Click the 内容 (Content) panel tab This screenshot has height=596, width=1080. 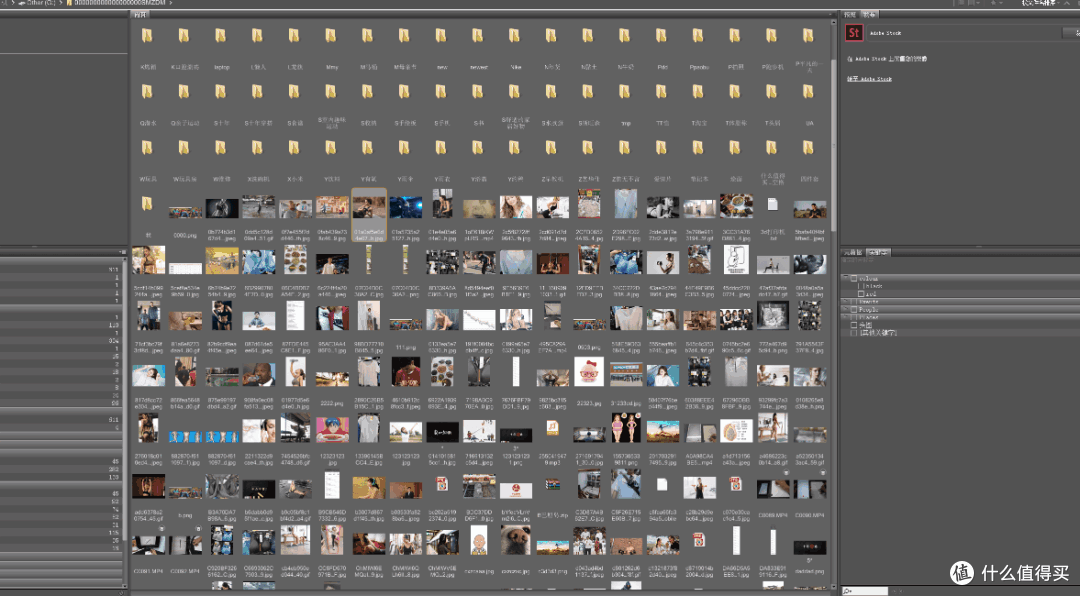(140, 14)
